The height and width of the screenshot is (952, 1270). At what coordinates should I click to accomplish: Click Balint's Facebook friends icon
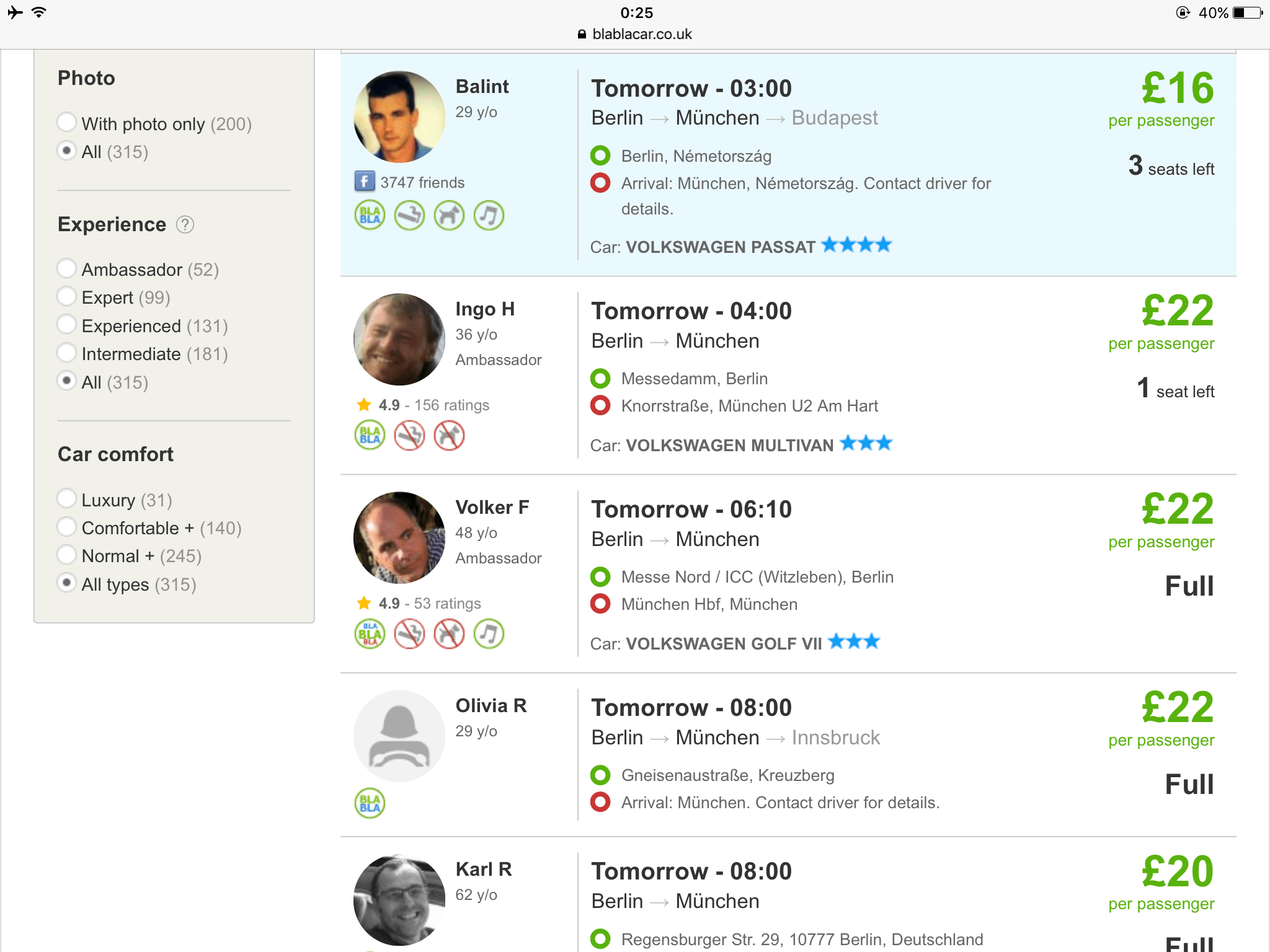[x=365, y=182]
